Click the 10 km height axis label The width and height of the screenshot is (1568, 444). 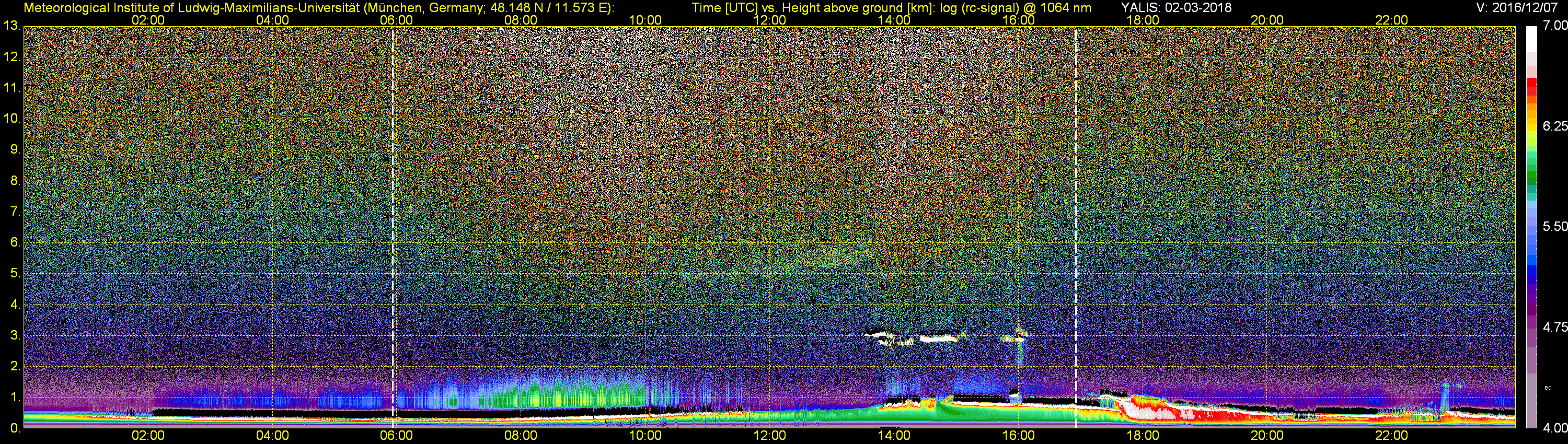tap(11, 119)
